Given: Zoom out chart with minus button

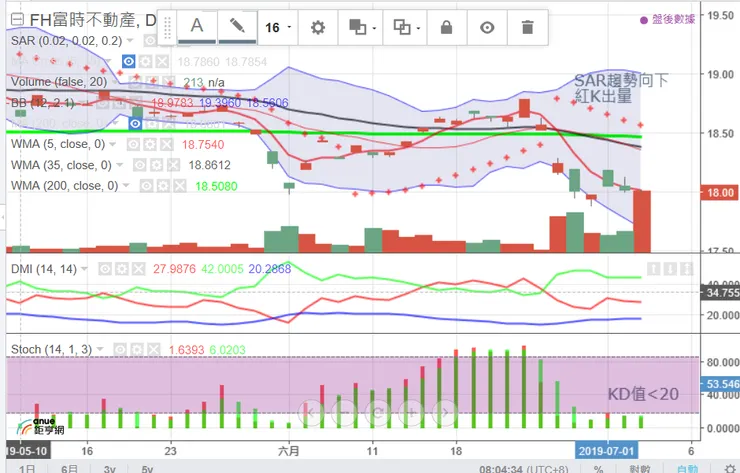Looking at the screenshot, I should (344, 413).
